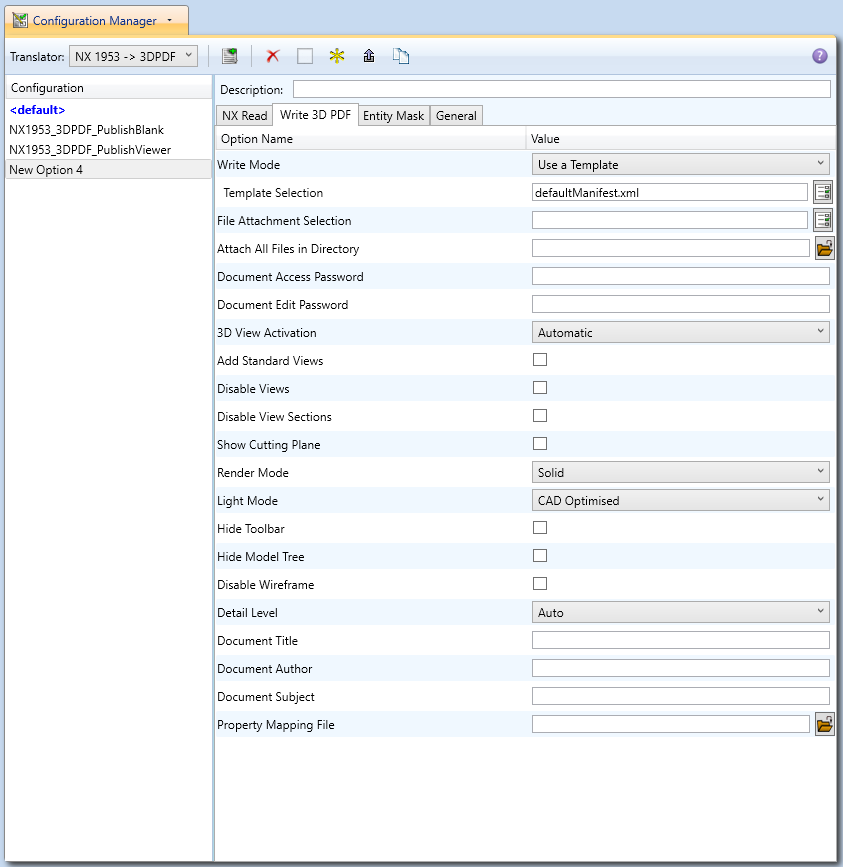Click the File Attachment Selection input field
843x867 pixels.
tap(669, 220)
